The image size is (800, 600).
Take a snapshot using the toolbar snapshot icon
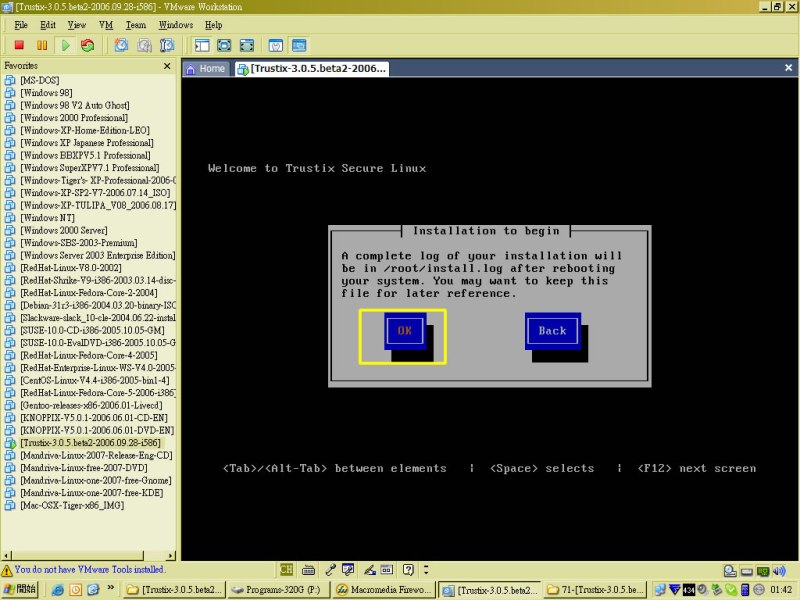pos(121,45)
